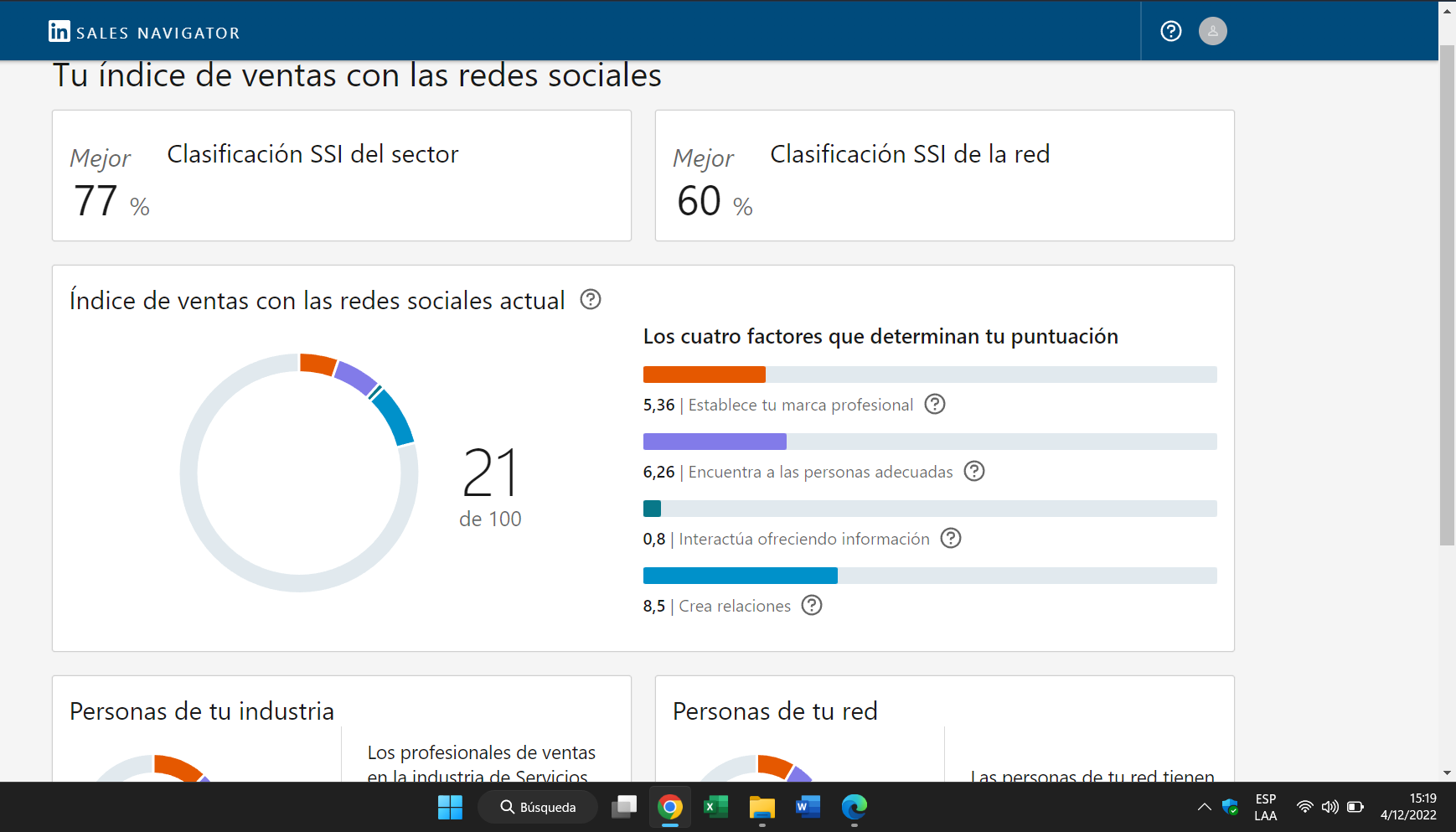Show info about Índice de ventas actual
Viewport: 1456px width, 832px height.
(591, 299)
